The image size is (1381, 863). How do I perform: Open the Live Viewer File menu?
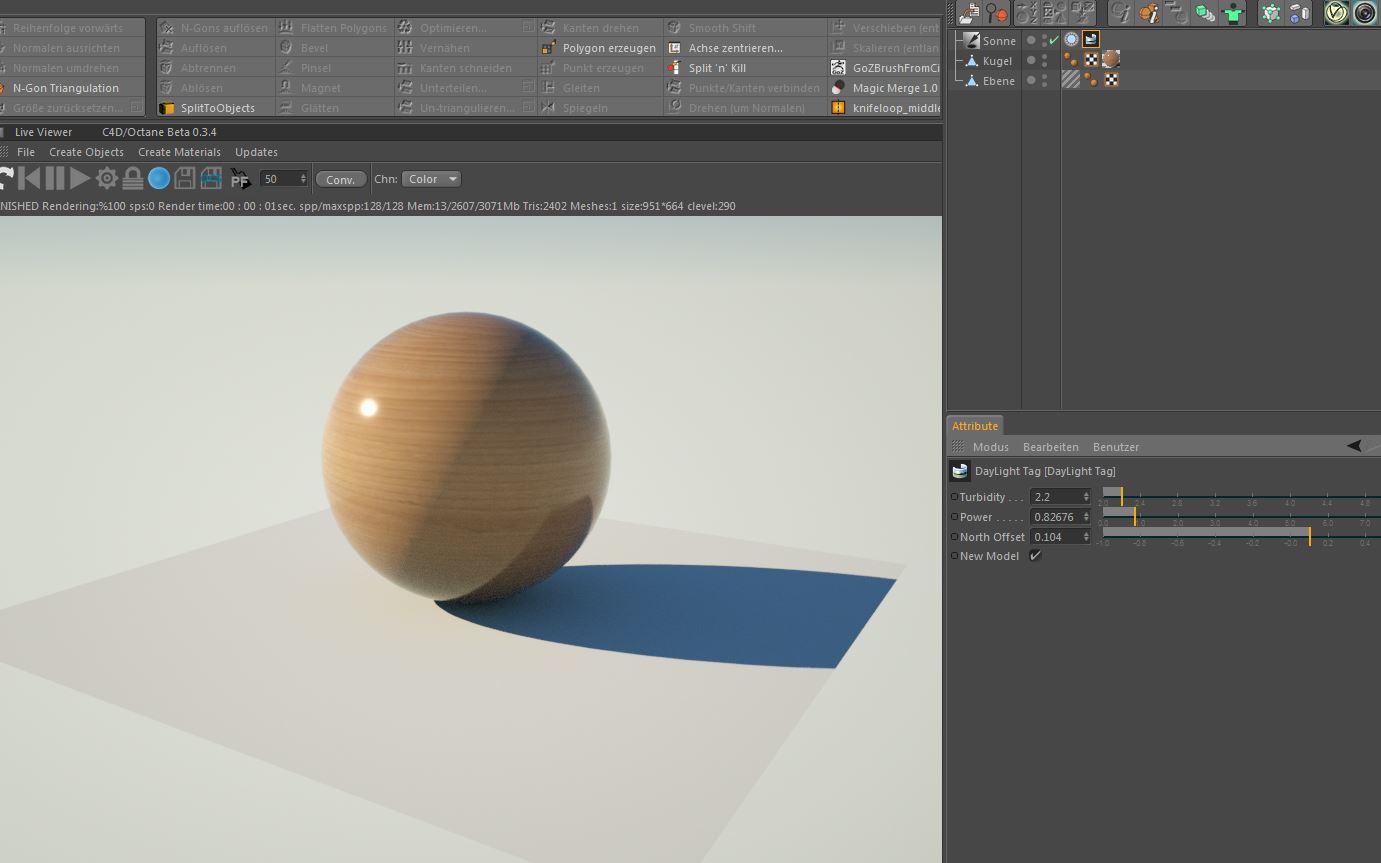26,152
